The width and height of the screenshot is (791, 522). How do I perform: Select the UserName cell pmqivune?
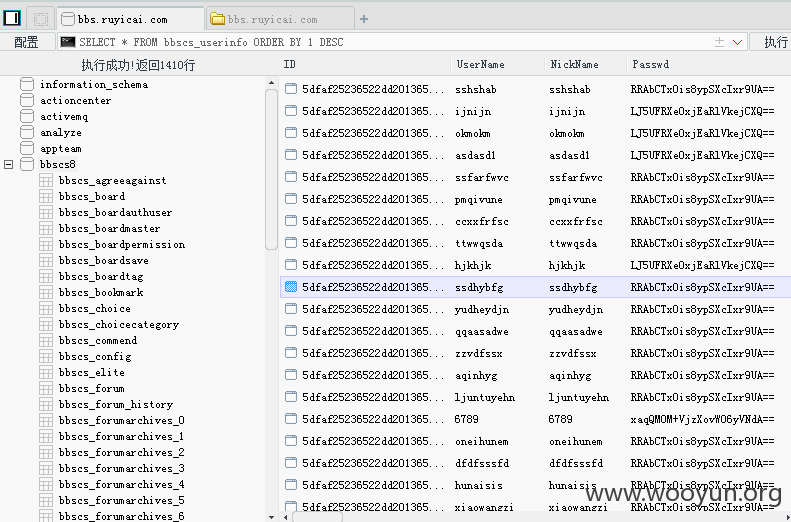tap(478, 200)
